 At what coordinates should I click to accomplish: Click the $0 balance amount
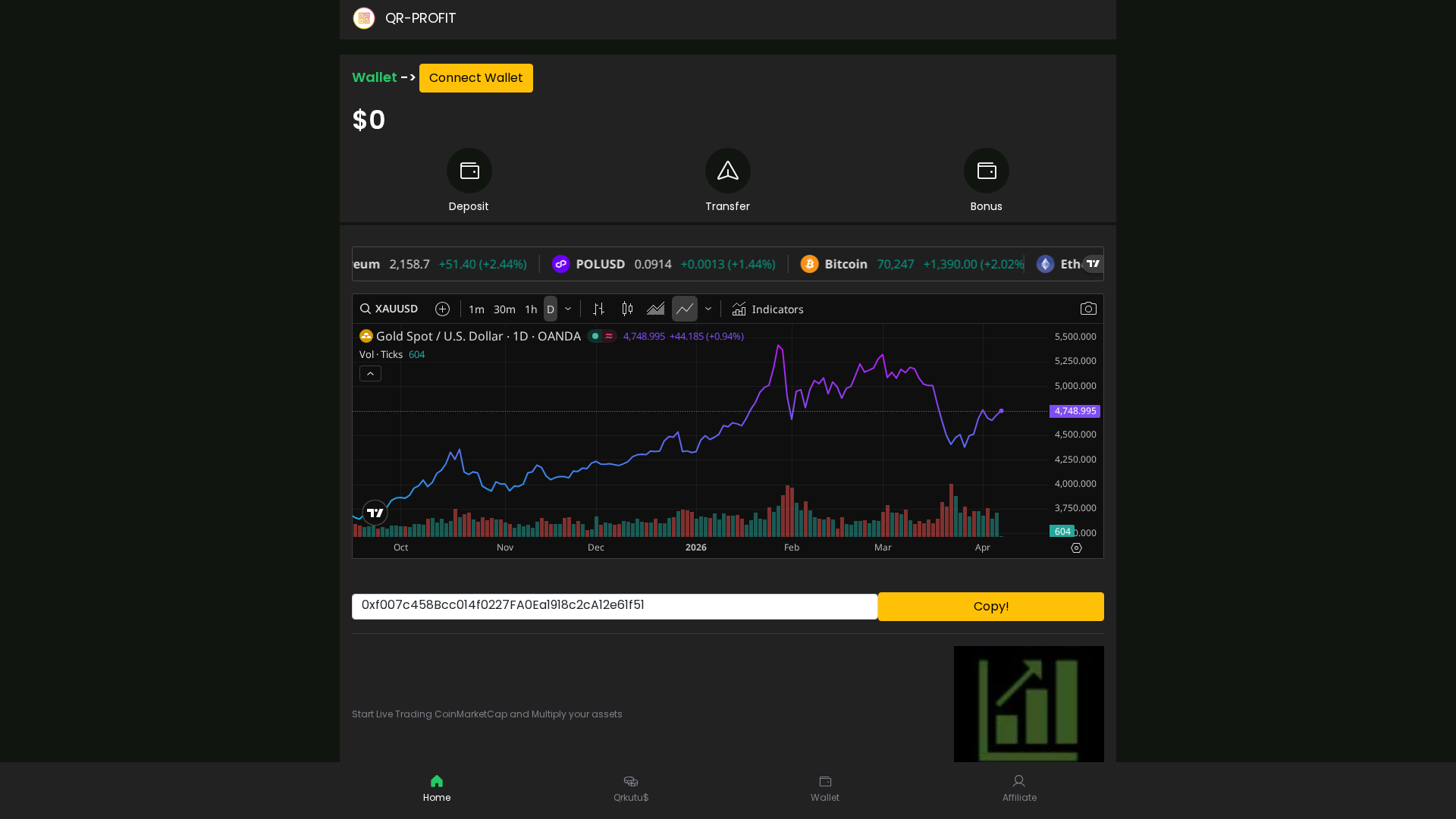coord(369,120)
